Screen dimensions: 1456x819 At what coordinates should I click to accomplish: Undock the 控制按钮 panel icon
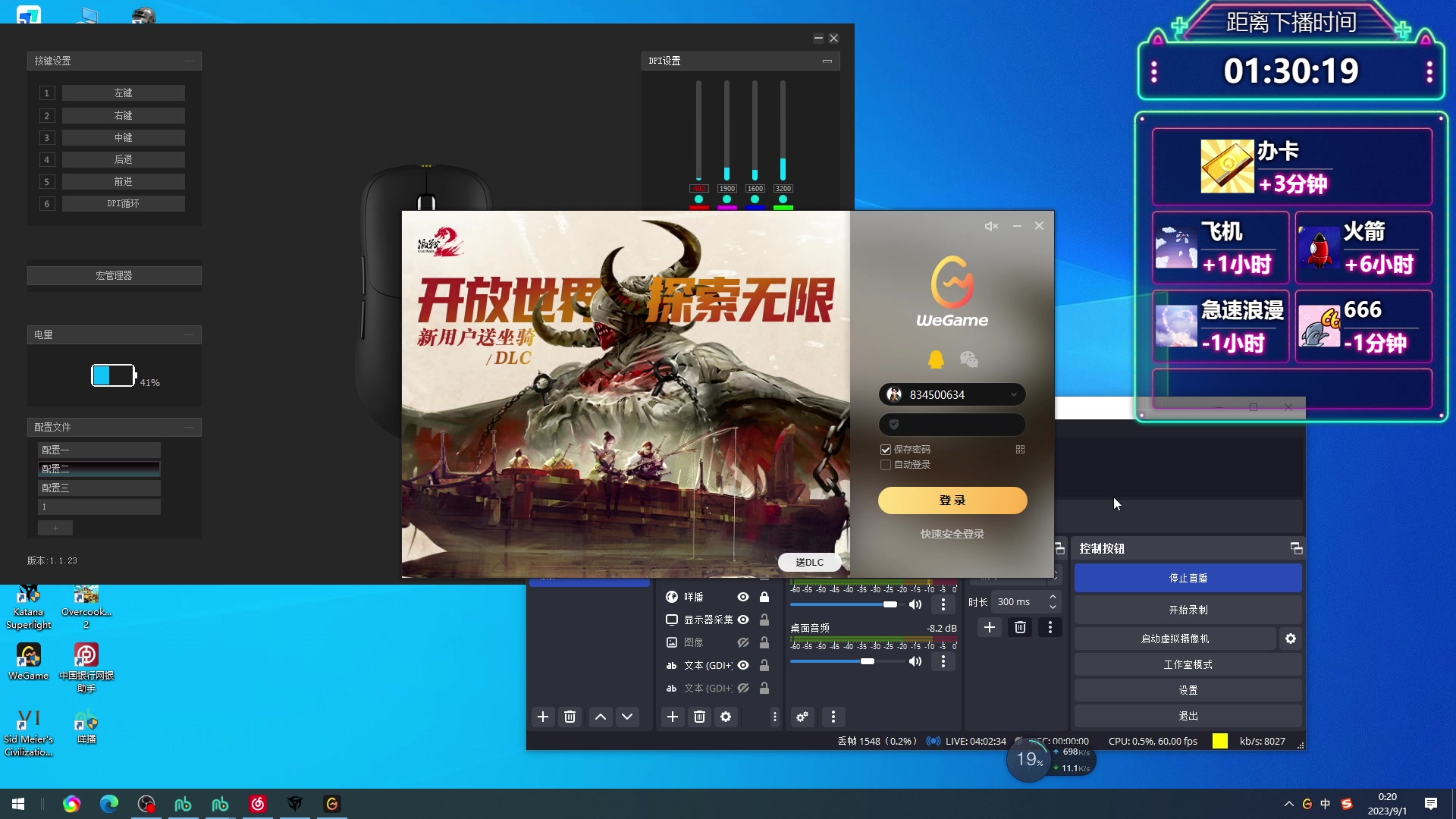1296,548
